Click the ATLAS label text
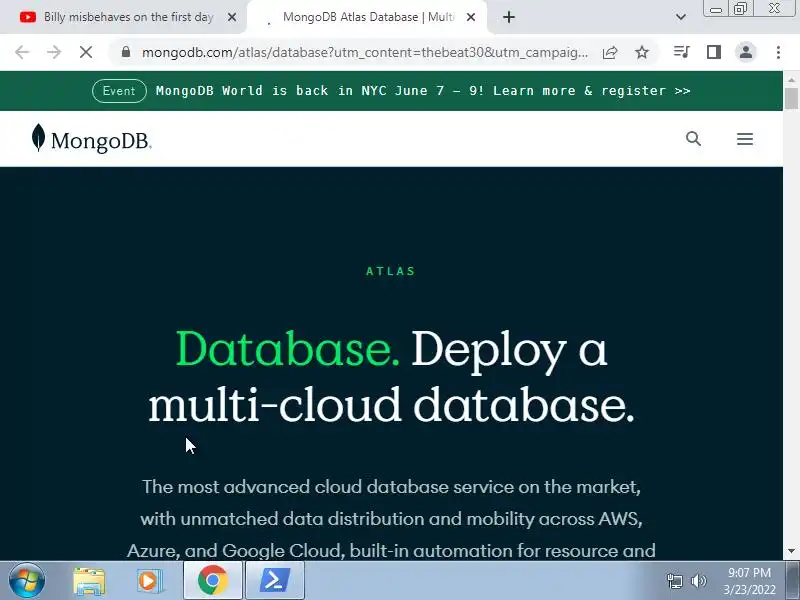Image resolution: width=800 pixels, height=600 pixels. click(x=391, y=271)
